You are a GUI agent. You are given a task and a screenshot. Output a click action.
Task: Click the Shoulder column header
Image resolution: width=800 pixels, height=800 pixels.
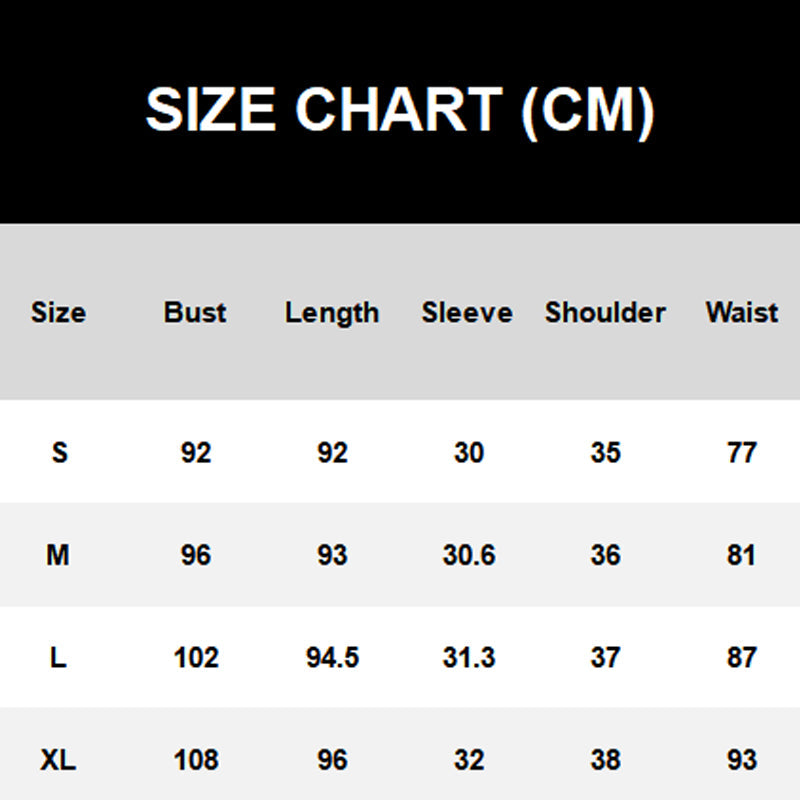click(605, 312)
